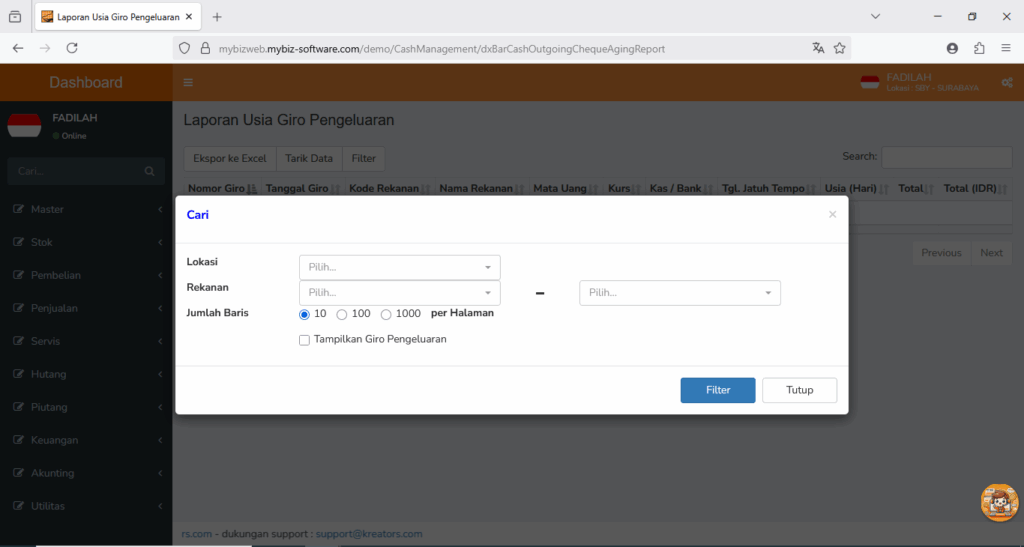This screenshot has width=1024, height=547.
Task: Click Tarik Data button
Action: [x=309, y=159]
